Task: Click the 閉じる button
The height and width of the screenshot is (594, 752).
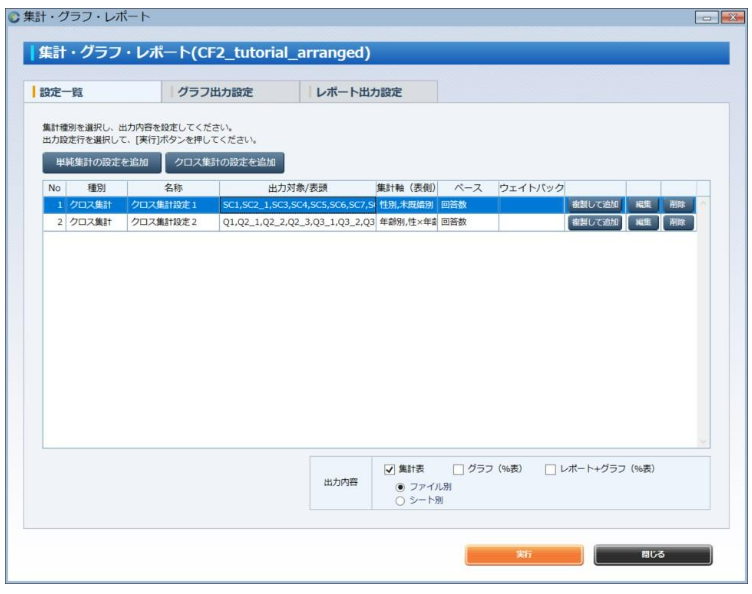Action: point(653,555)
